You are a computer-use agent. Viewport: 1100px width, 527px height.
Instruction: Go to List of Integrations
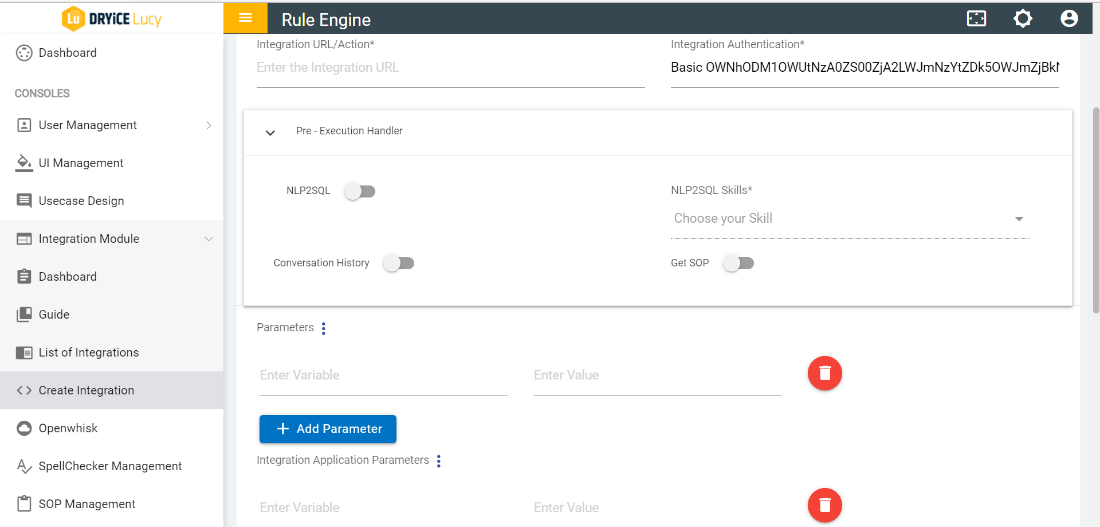(x=88, y=352)
